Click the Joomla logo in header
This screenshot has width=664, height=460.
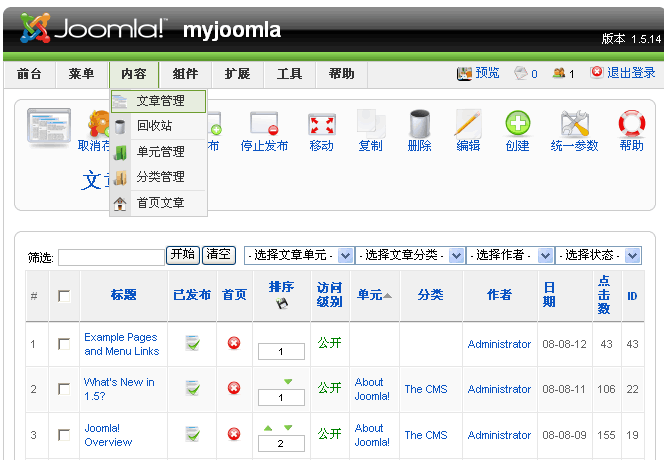(94, 29)
